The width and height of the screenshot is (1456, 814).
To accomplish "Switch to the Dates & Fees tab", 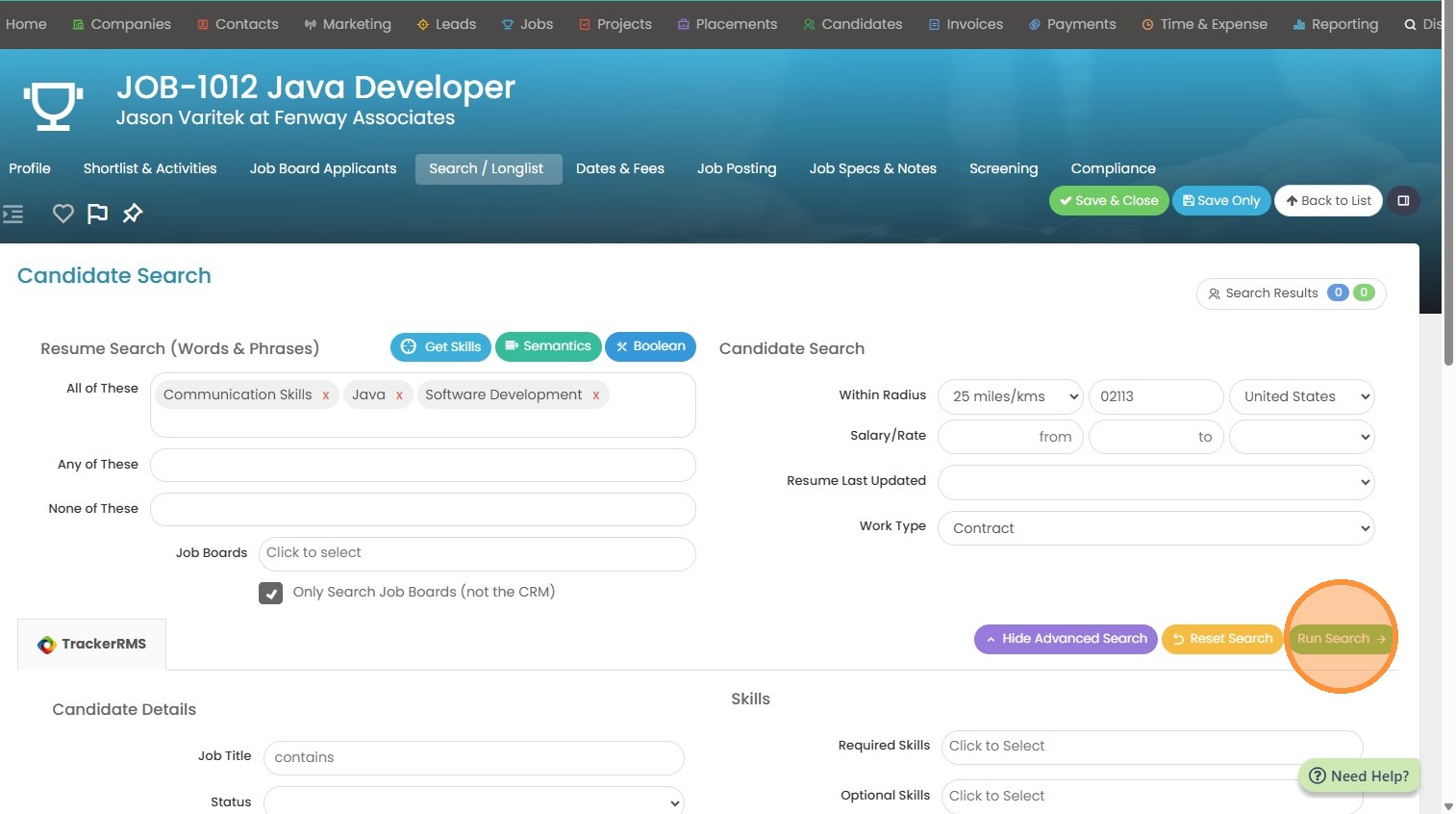I will pos(619,168).
